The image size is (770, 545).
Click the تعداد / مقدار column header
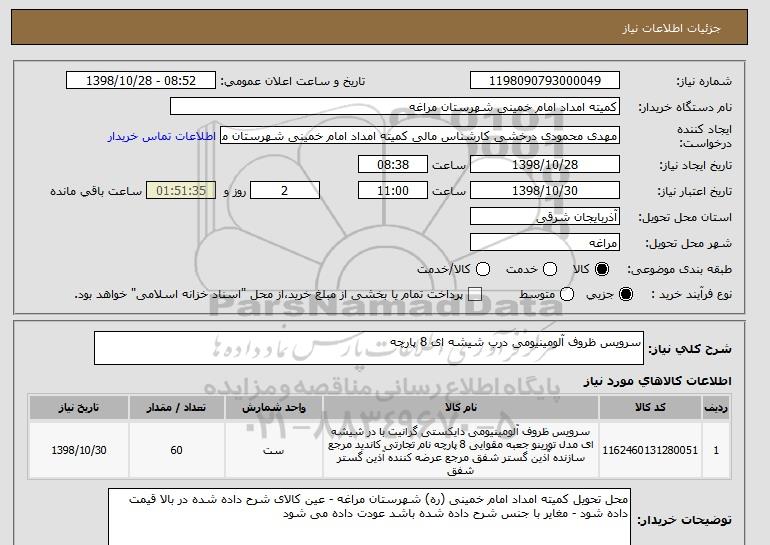click(x=177, y=408)
